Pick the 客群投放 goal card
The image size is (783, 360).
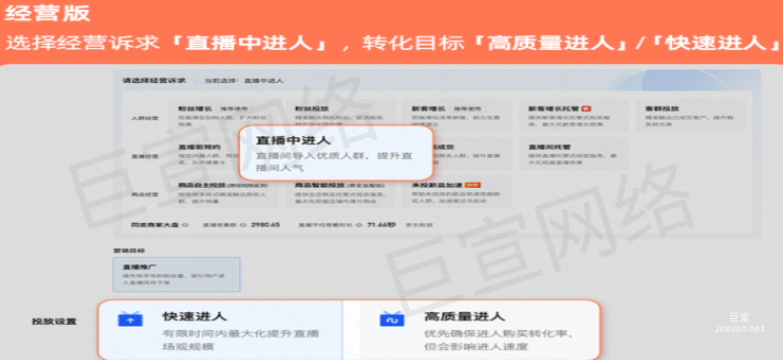point(691,115)
